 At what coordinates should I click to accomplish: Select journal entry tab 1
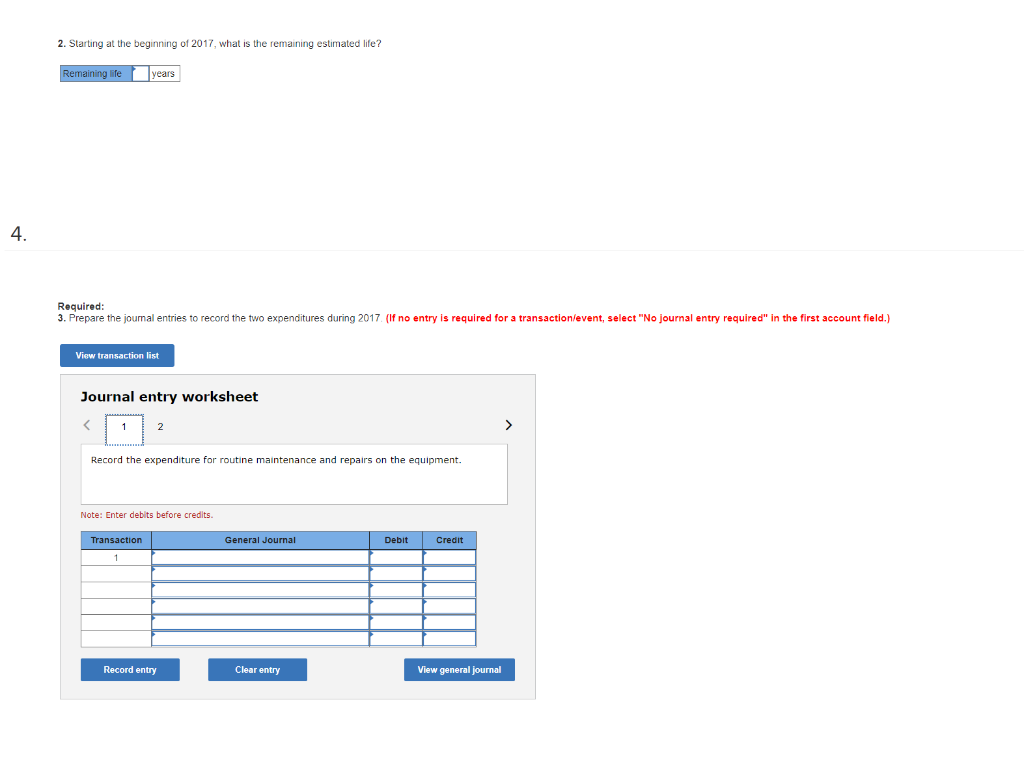(124, 427)
